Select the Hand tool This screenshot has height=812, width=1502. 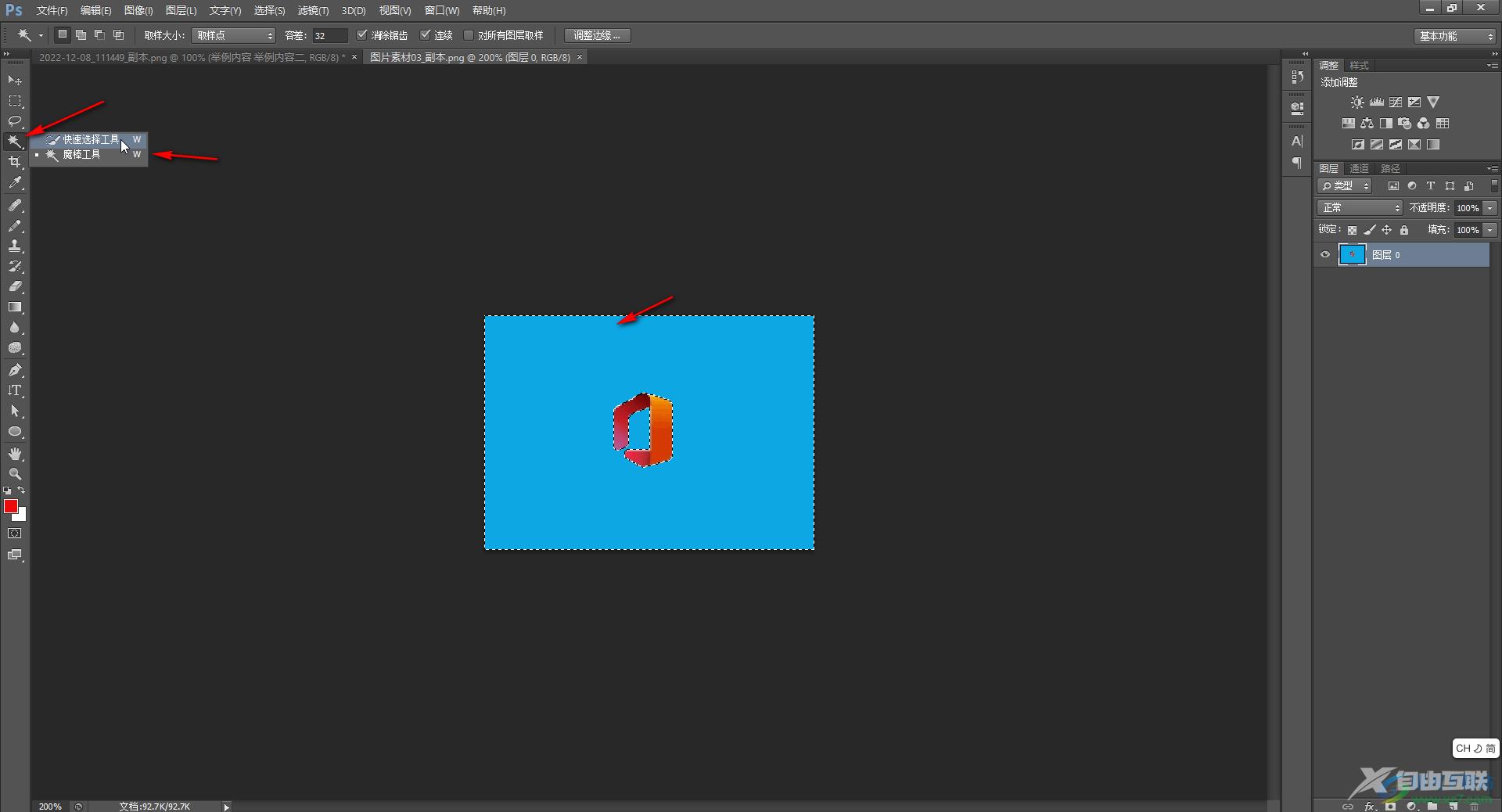pyautogui.click(x=15, y=454)
